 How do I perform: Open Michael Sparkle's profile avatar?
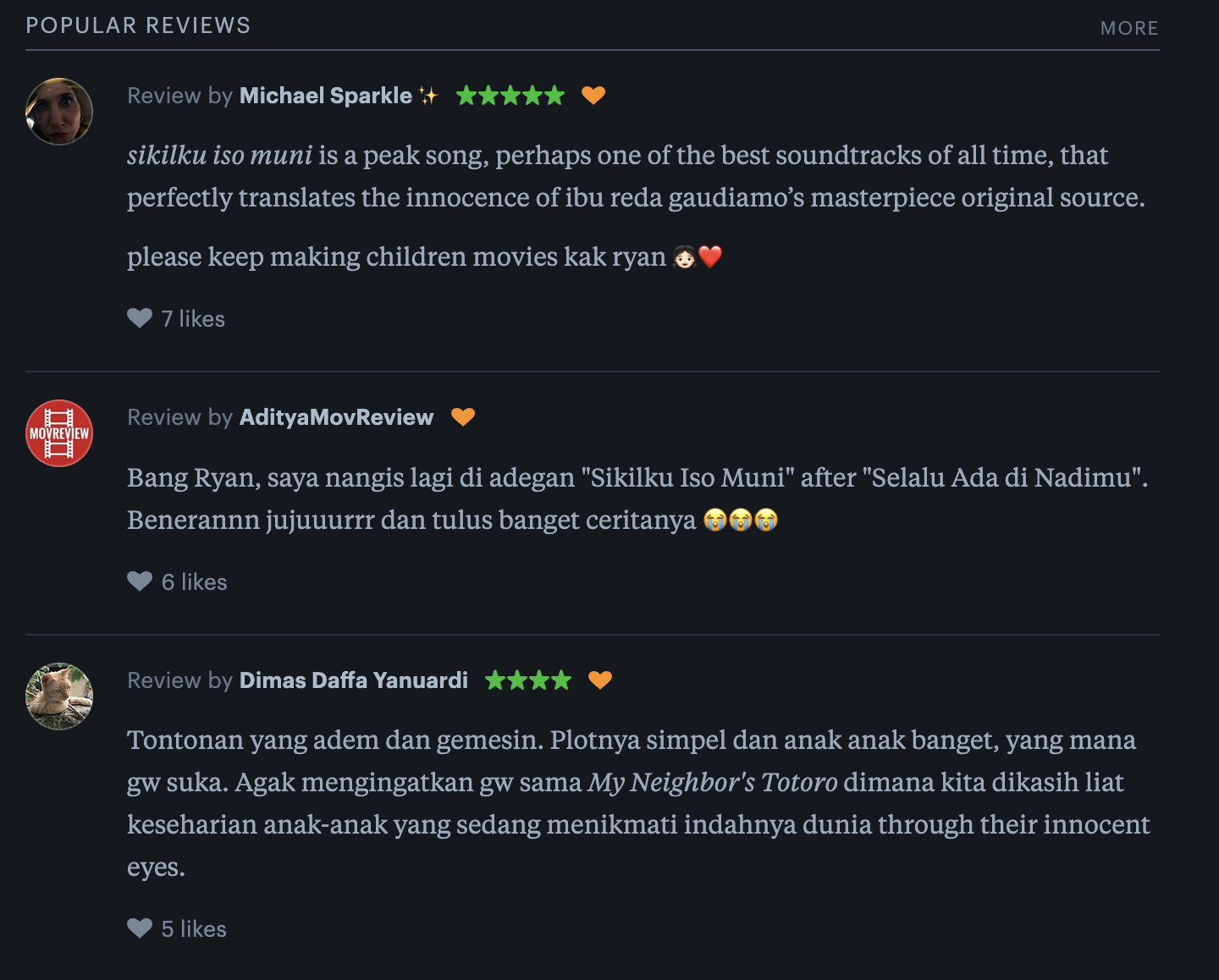pos(59,112)
